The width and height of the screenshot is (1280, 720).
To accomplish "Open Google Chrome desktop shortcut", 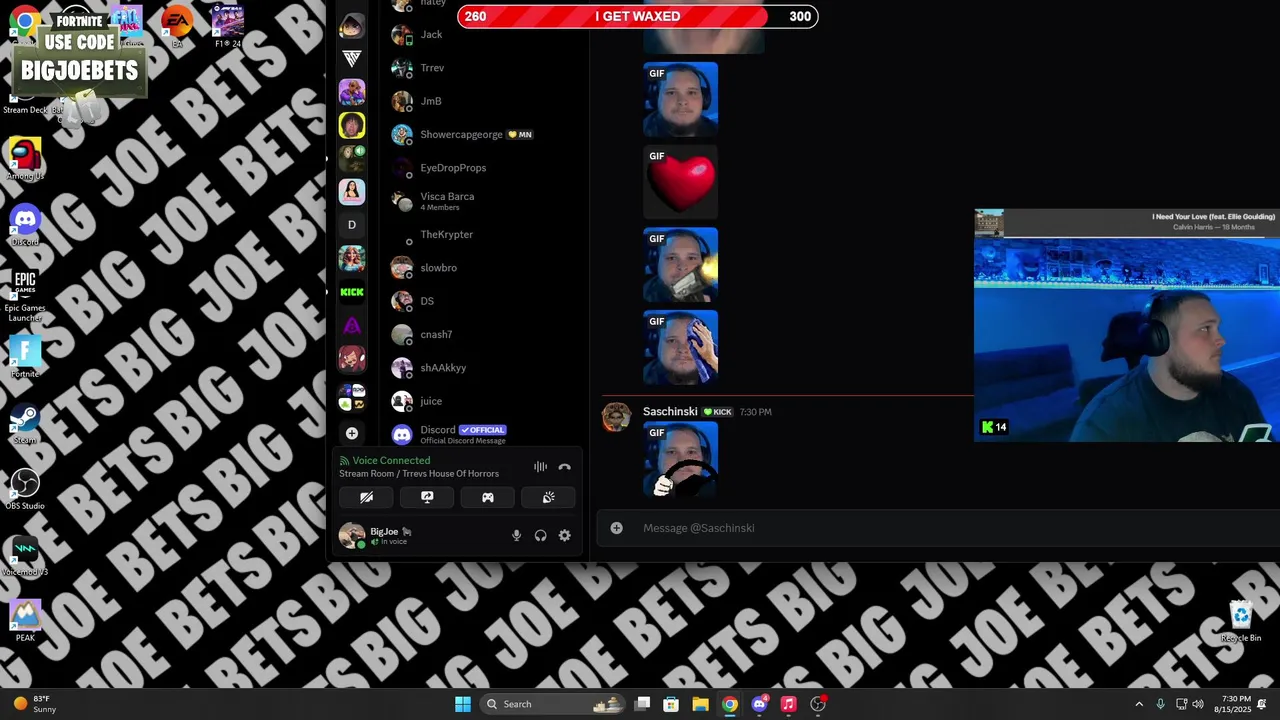I will (x=25, y=22).
